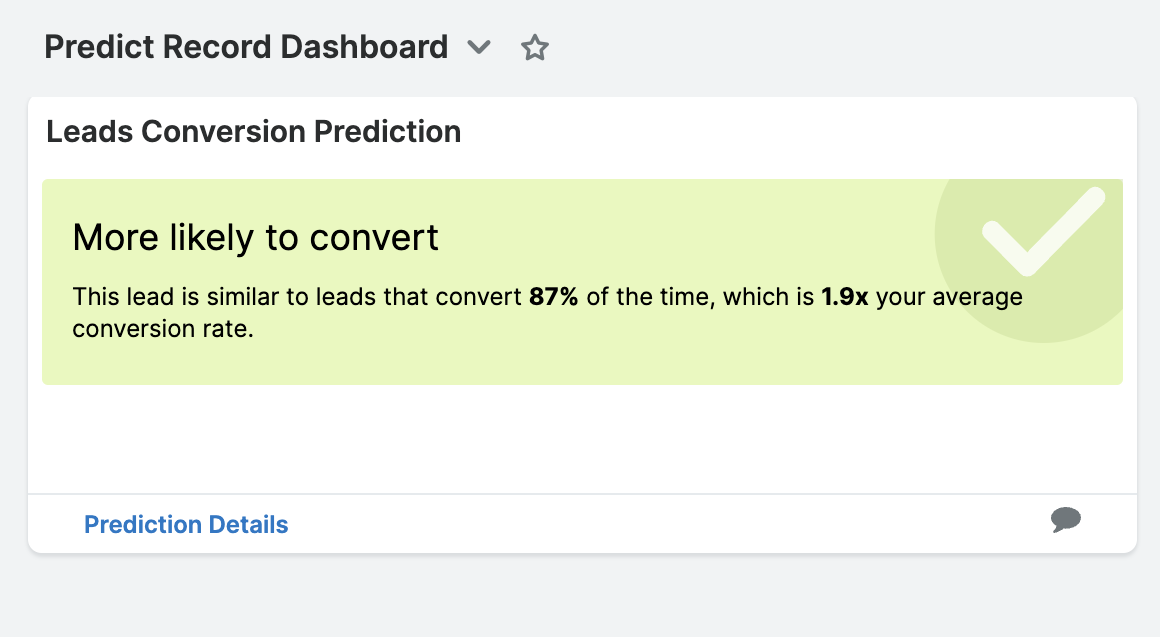Click the words "conversion rate." in the banner

164,328
